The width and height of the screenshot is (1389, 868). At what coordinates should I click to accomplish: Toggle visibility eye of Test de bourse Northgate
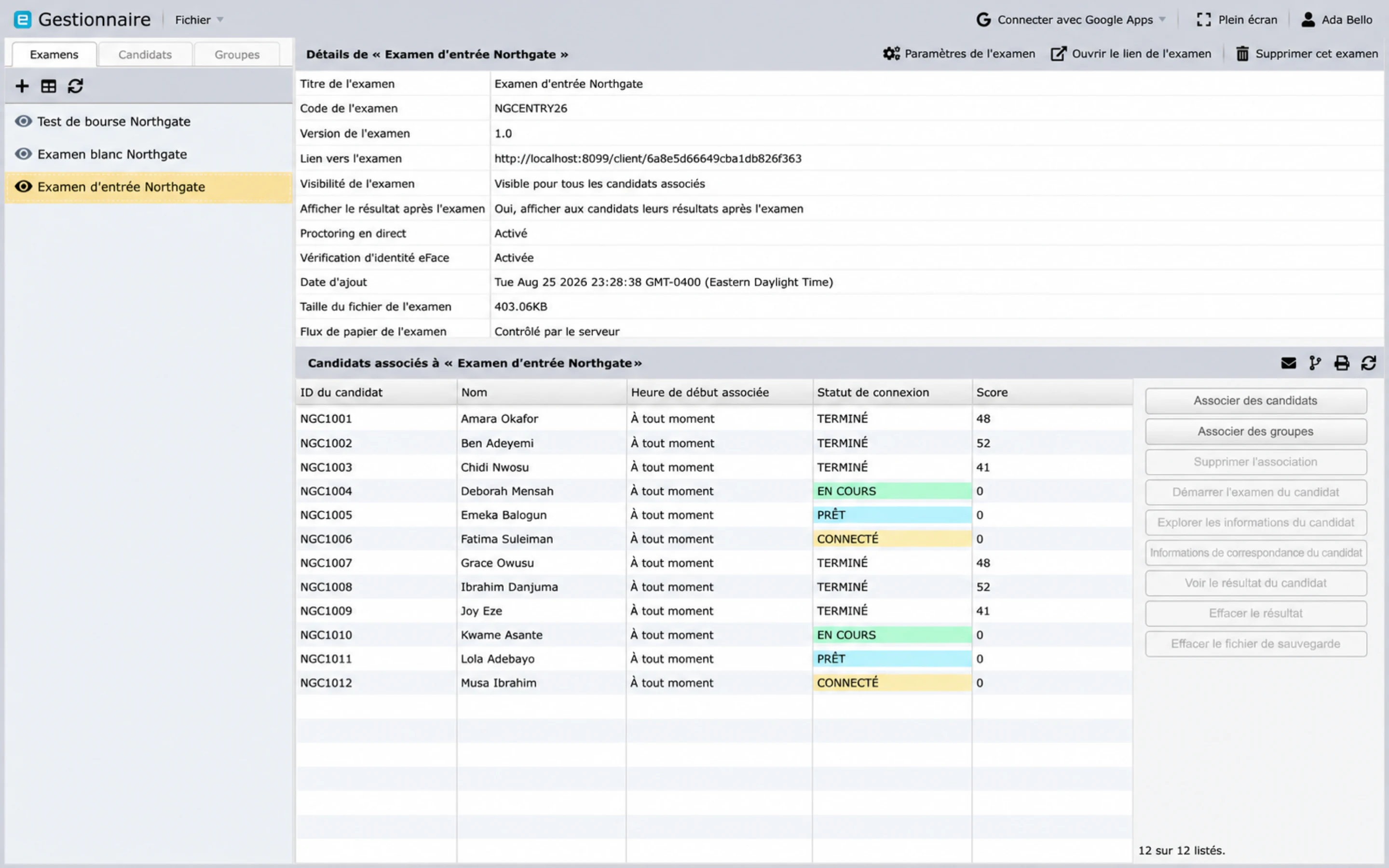pyautogui.click(x=24, y=121)
